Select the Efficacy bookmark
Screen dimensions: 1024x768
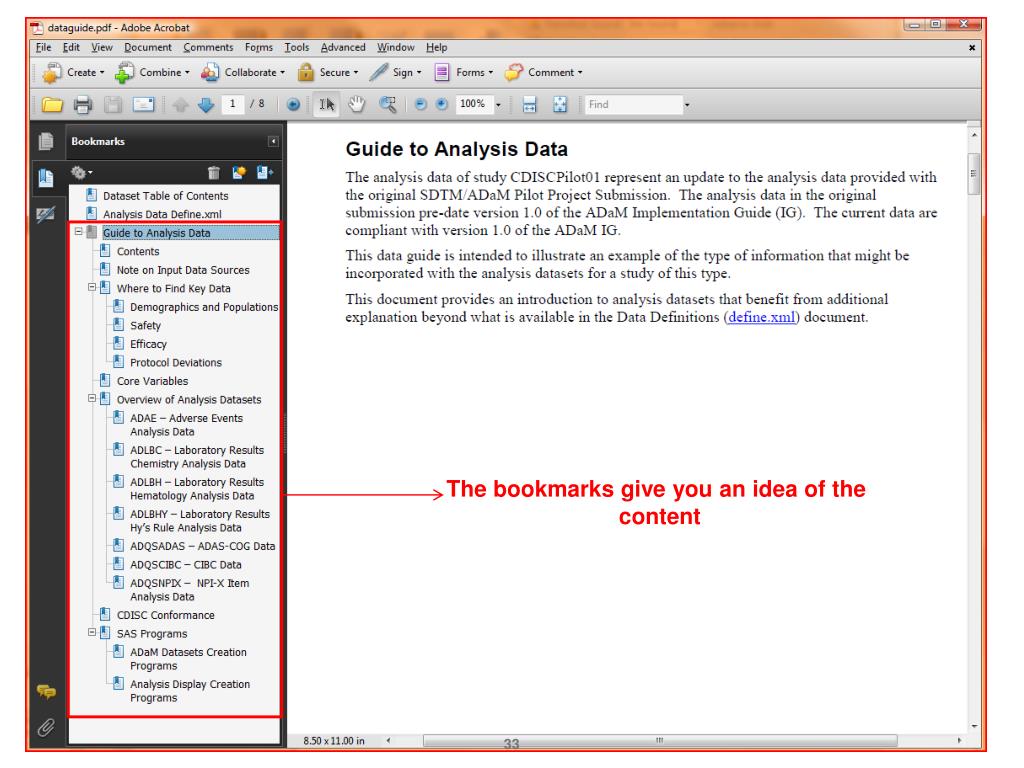coord(148,344)
